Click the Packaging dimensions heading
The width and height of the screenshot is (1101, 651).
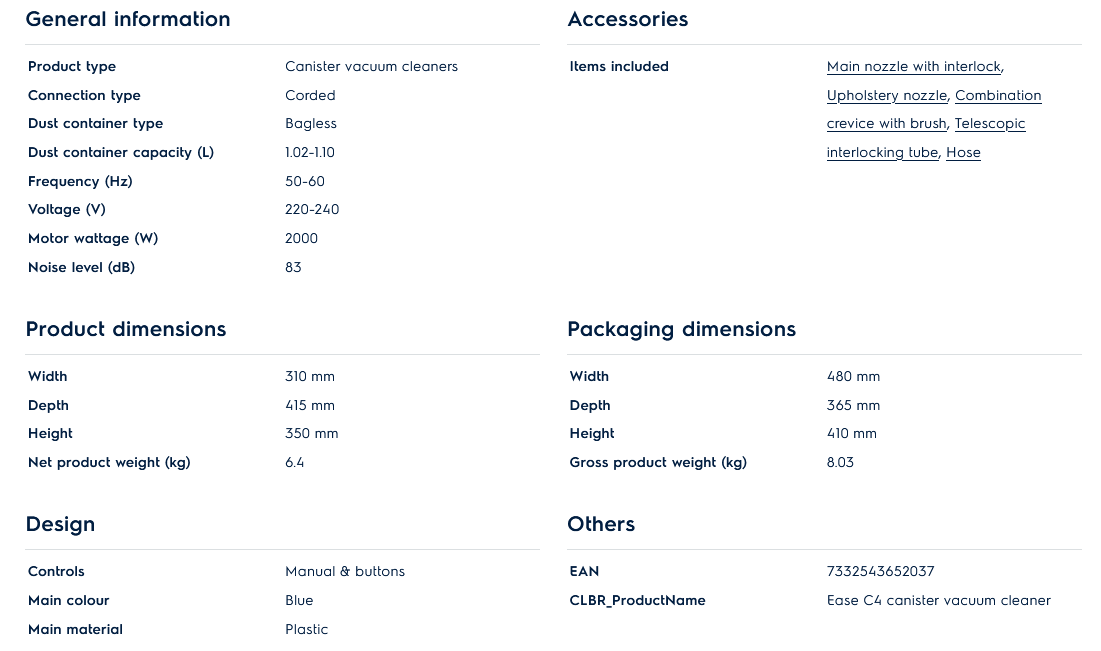681,329
